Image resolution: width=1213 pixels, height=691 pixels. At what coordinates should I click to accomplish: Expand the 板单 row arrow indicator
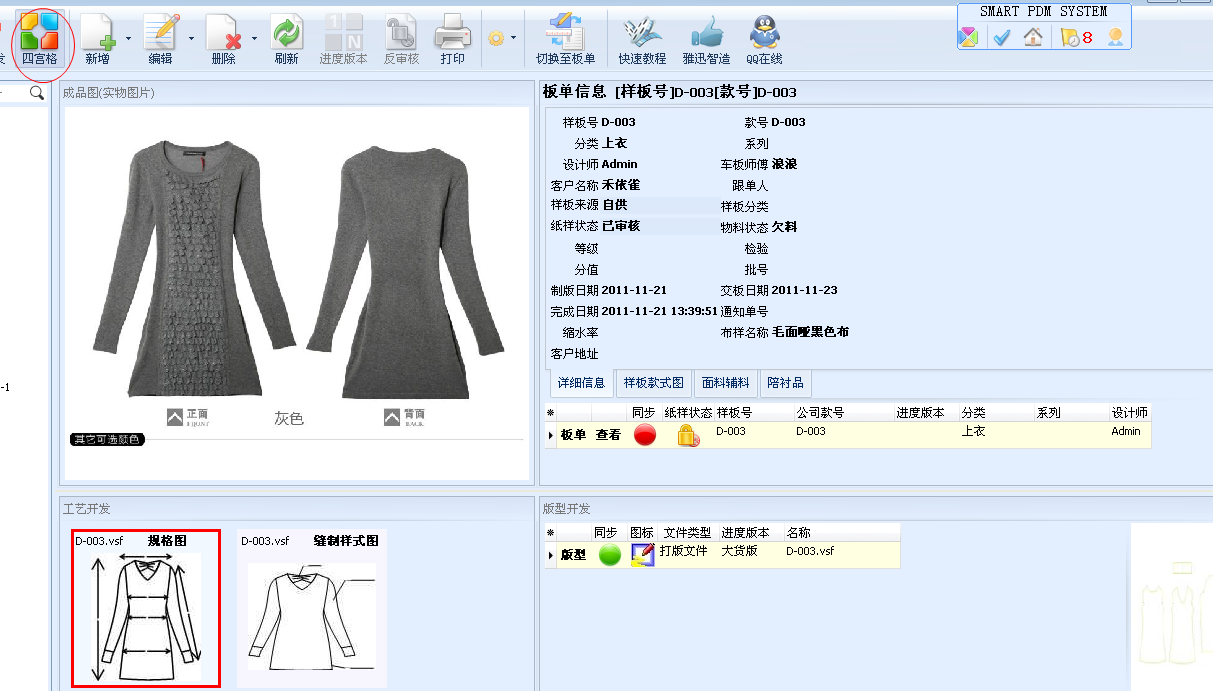[551, 435]
